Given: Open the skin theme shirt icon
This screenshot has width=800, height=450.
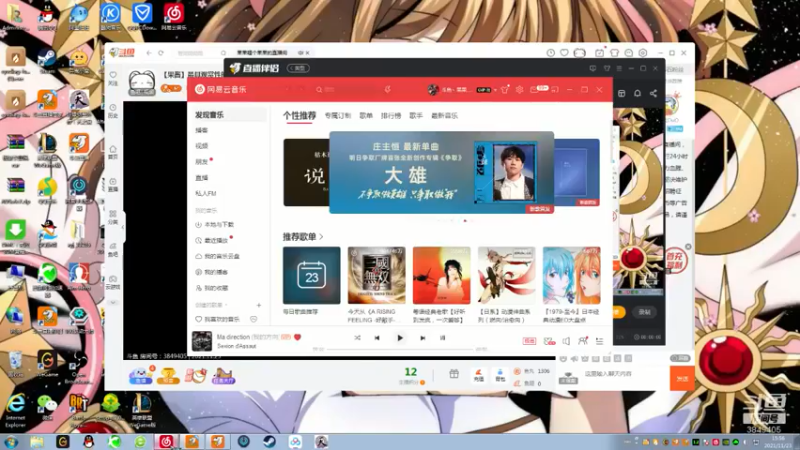Looking at the screenshot, I should pyautogui.click(x=505, y=90).
